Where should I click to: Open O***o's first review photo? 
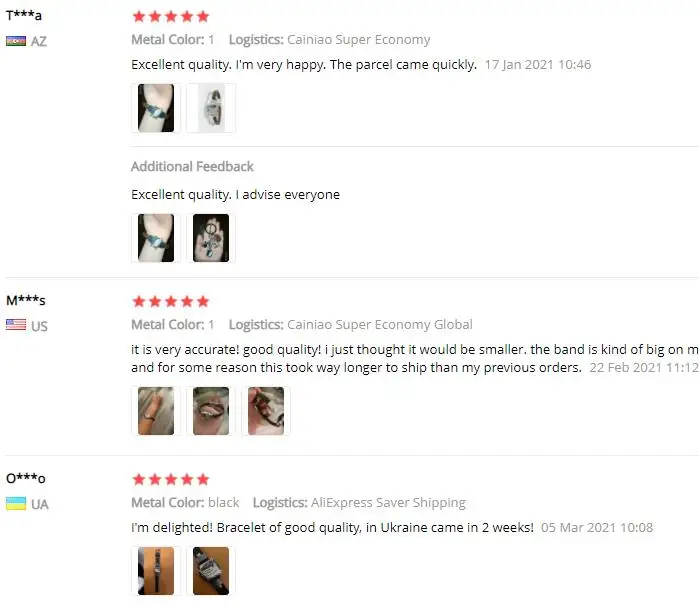tap(156, 571)
